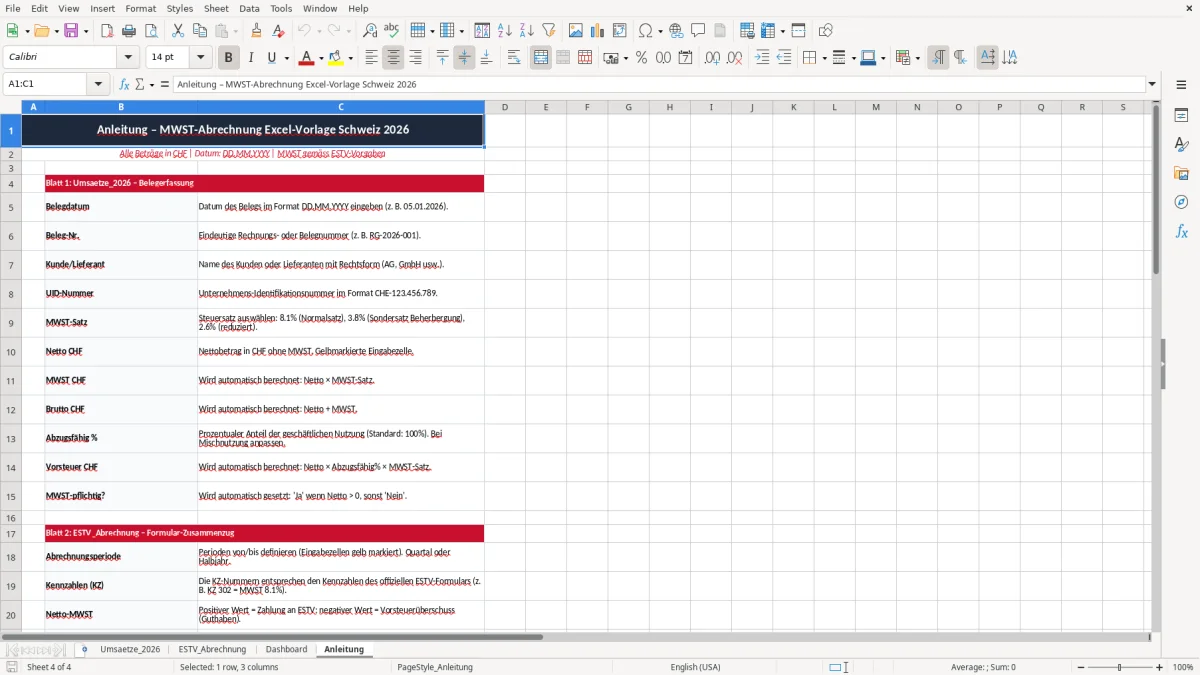Insert an image
Image resolution: width=1200 pixels, height=675 pixels.
[x=576, y=31]
